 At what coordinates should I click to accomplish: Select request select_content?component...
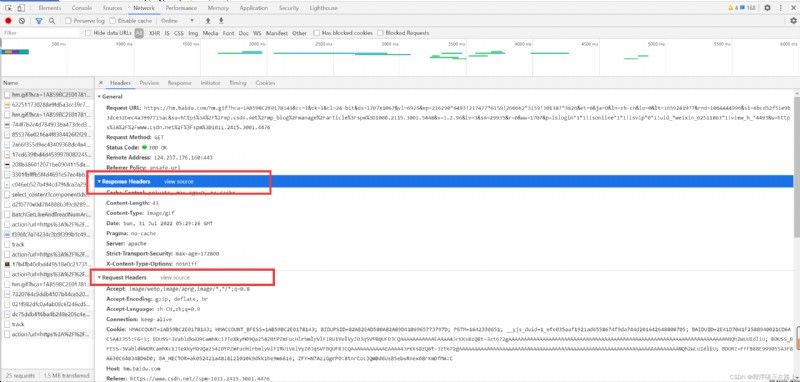(x=47, y=194)
